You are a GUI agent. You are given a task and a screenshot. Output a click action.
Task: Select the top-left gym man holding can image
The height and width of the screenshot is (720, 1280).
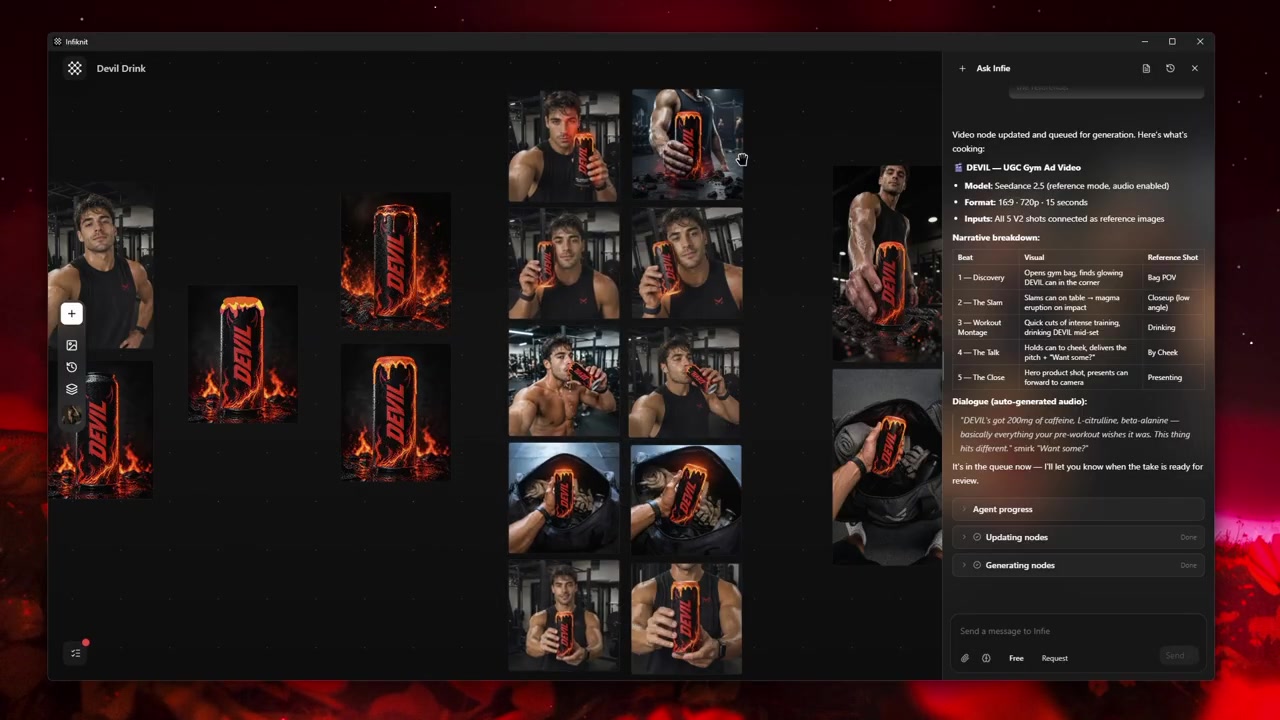click(x=564, y=147)
